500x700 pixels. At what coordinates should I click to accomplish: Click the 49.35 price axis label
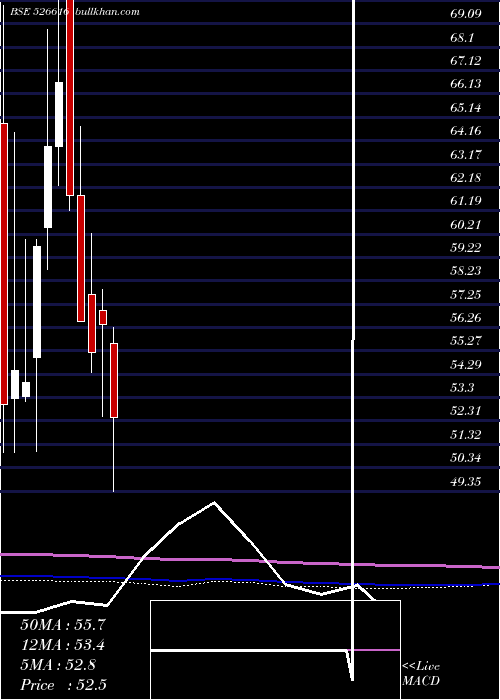466,482
